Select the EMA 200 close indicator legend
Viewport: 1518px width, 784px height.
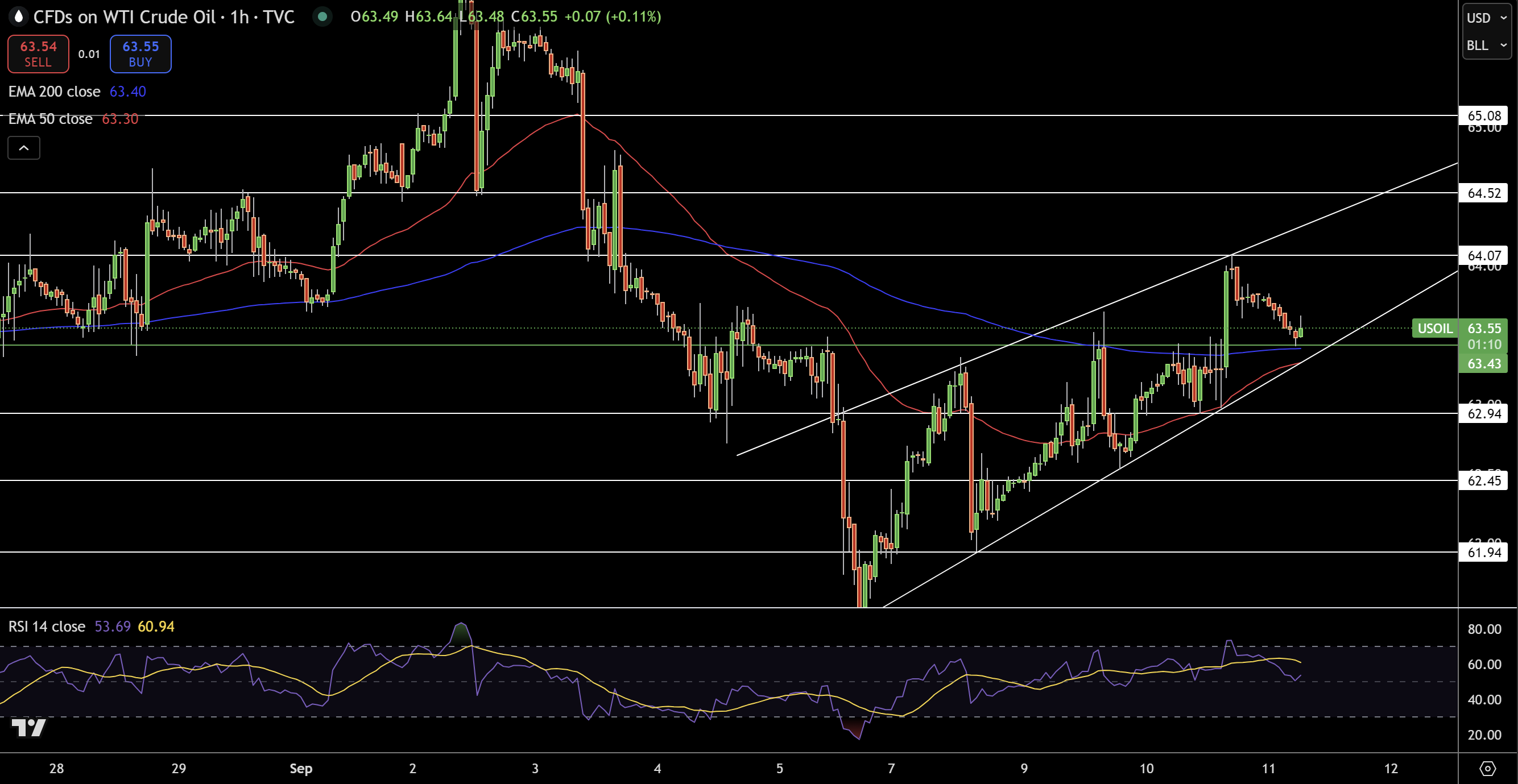click(54, 92)
